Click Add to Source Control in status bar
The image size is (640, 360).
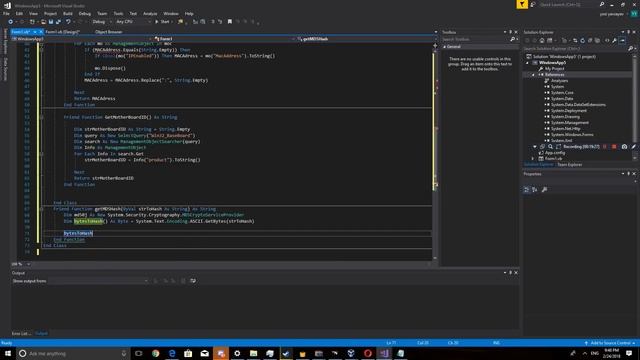tap(610, 343)
